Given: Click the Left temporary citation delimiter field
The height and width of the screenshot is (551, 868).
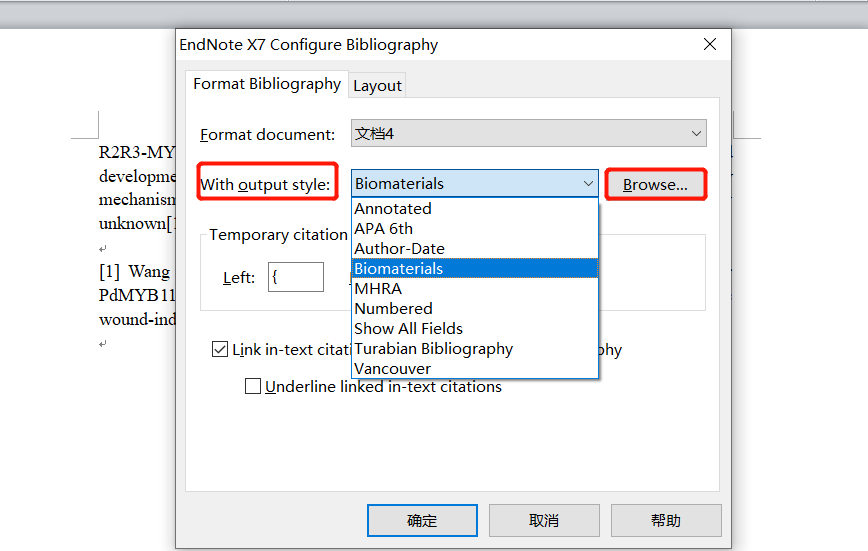Looking at the screenshot, I should pyautogui.click(x=296, y=277).
